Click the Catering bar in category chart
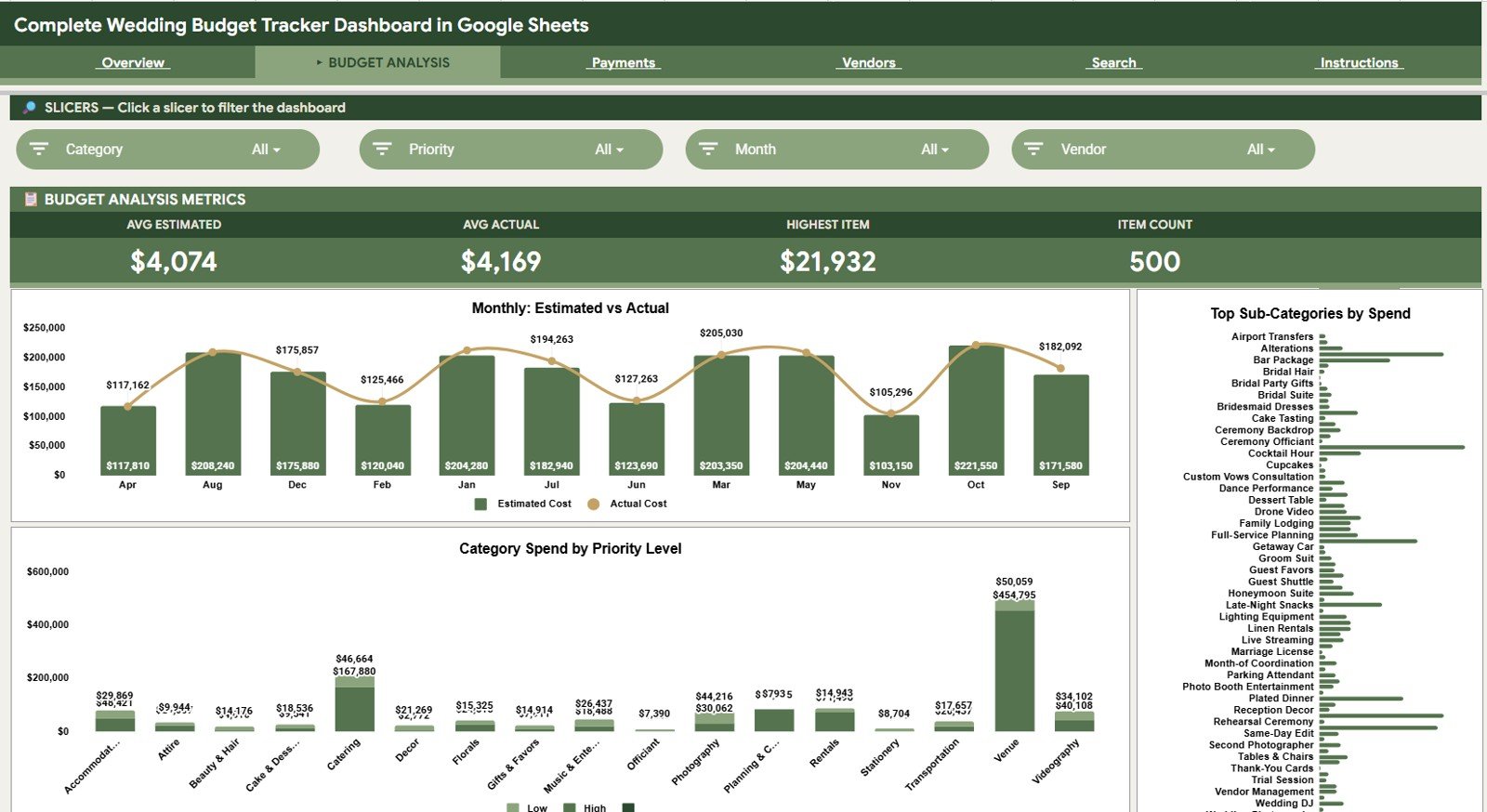Screen dimensions: 1487x812 point(355,704)
